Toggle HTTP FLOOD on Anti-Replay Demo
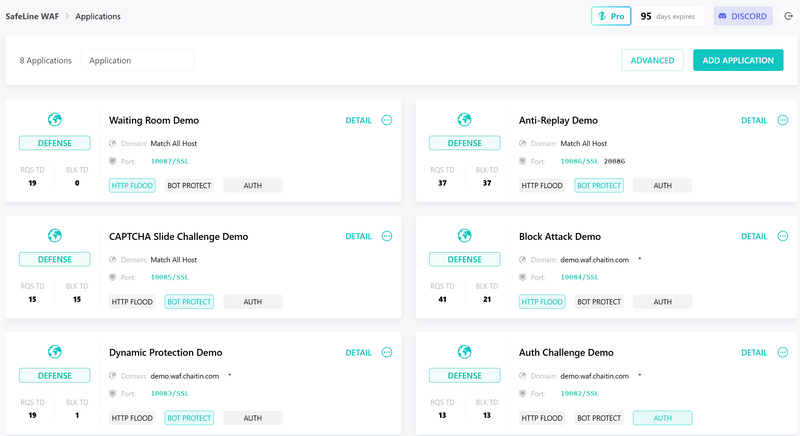The image size is (800, 436). (542, 186)
